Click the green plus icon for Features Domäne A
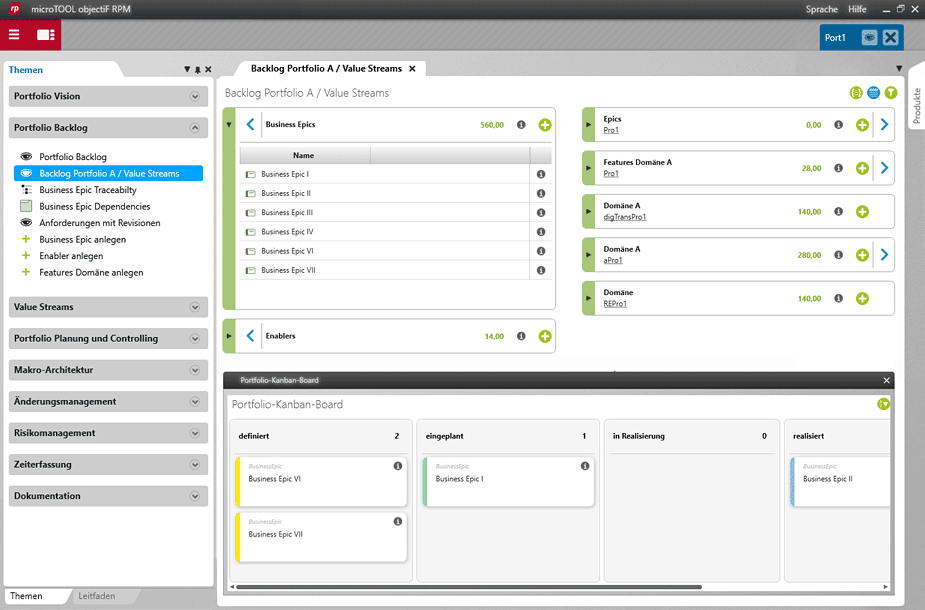The width and height of the screenshot is (925, 610). [x=862, y=168]
